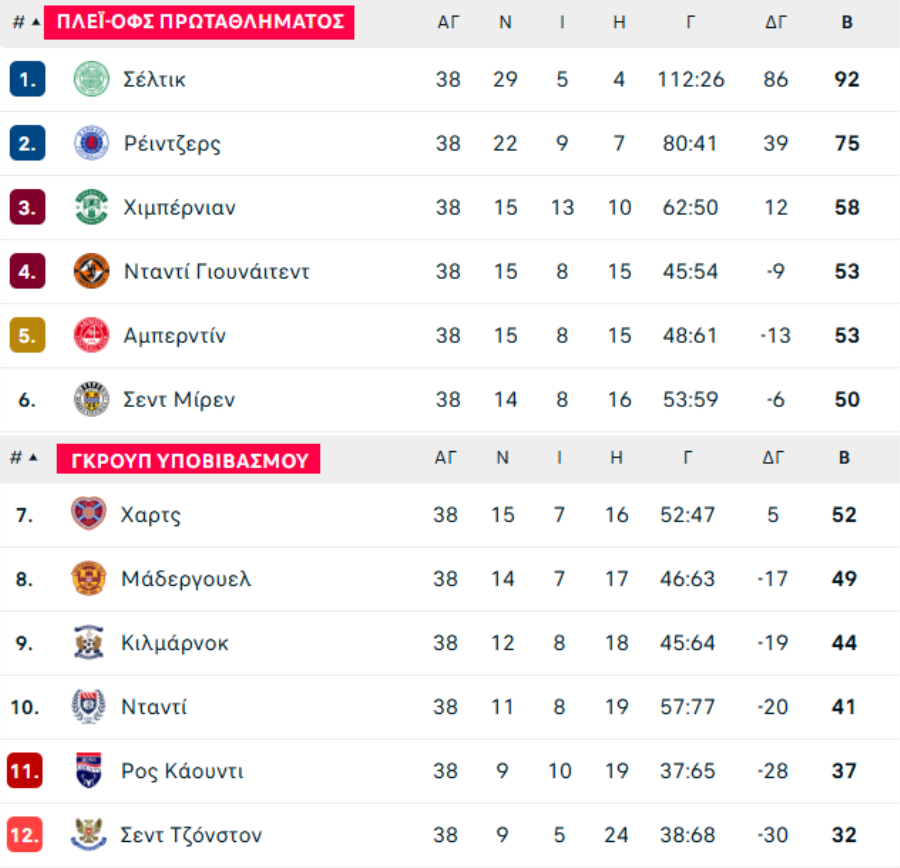Open the Σέλτικ team link

[154, 79]
